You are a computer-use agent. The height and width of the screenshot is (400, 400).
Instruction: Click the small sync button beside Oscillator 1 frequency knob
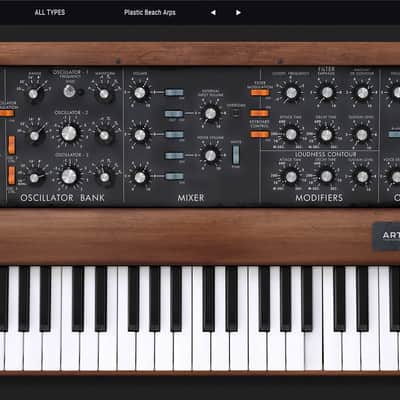coord(81,92)
